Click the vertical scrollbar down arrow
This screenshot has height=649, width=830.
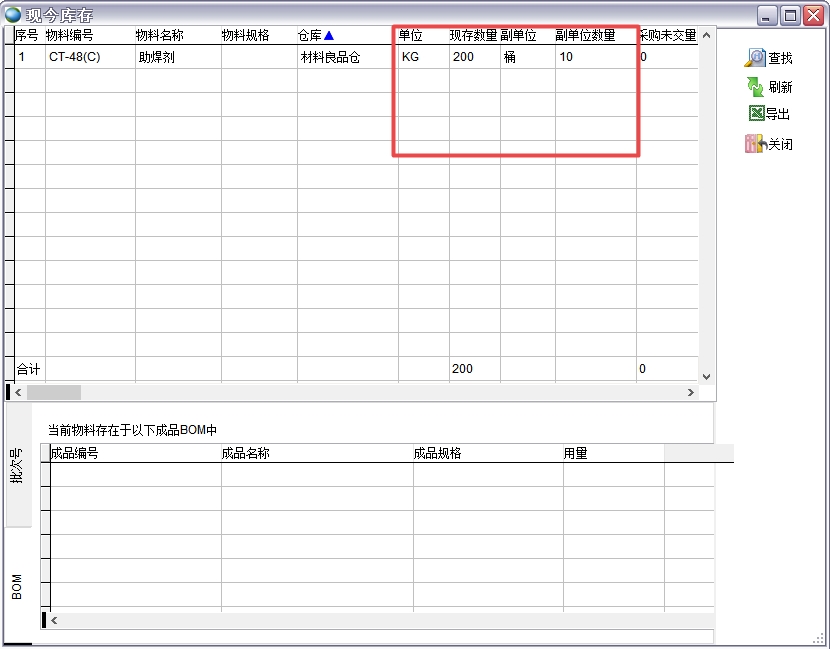[708, 376]
